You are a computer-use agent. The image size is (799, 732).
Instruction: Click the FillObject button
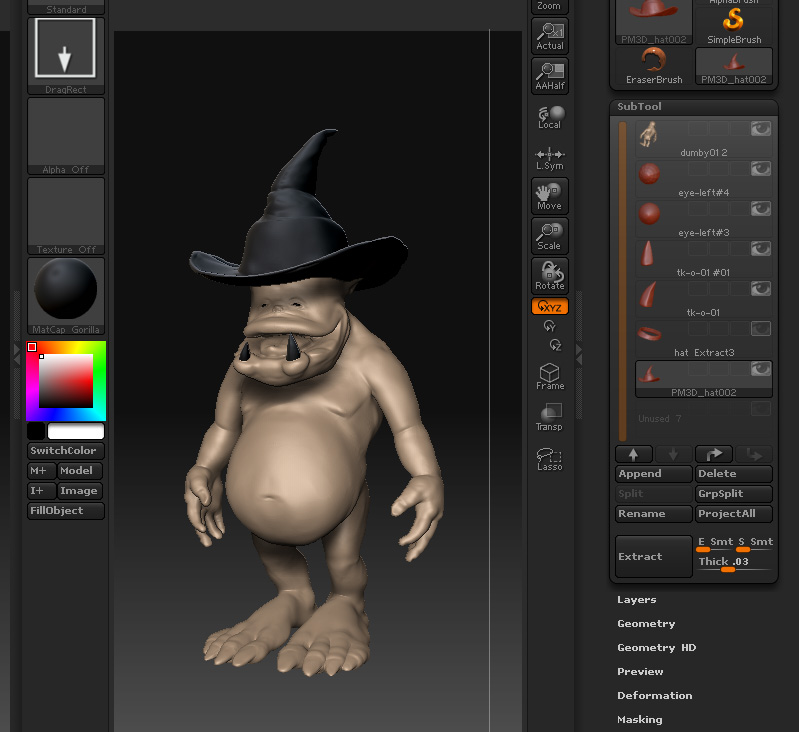(x=66, y=510)
